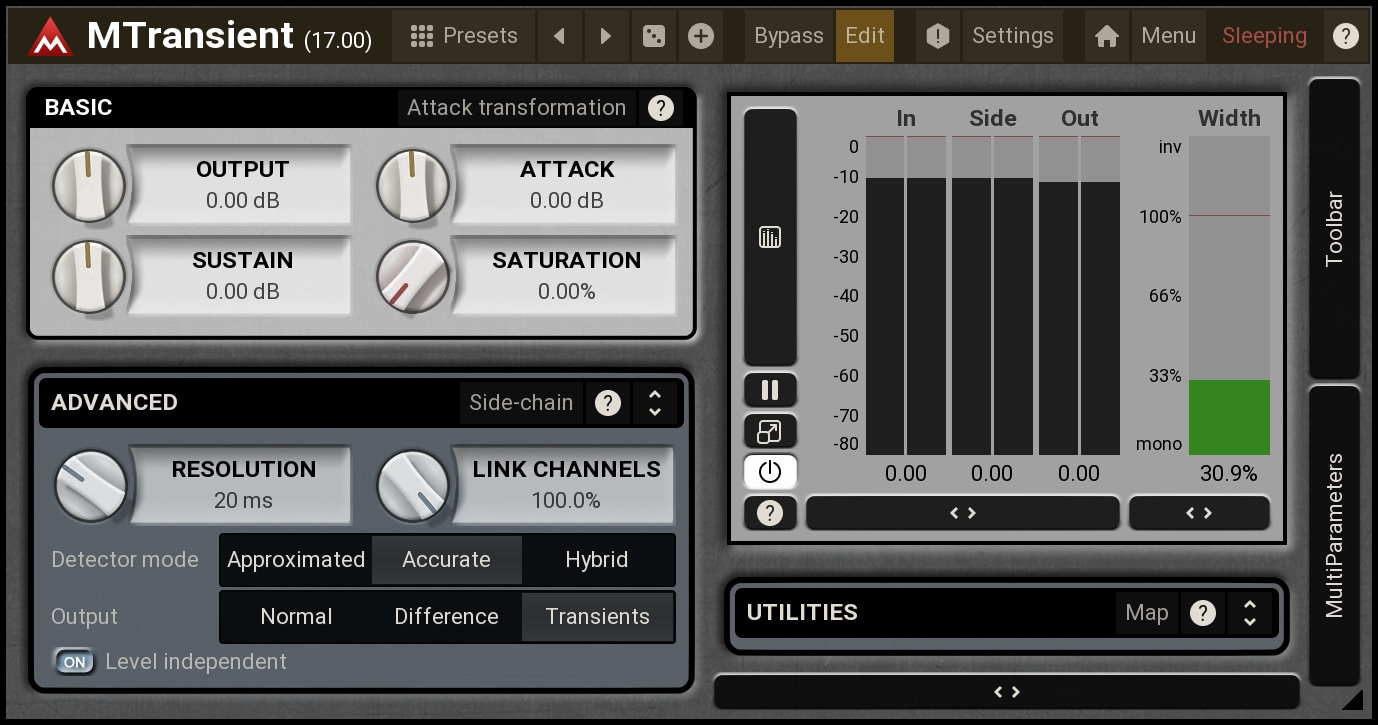Toggle the Level independent ON switch
The height and width of the screenshot is (725, 1378).
[75, 662]
